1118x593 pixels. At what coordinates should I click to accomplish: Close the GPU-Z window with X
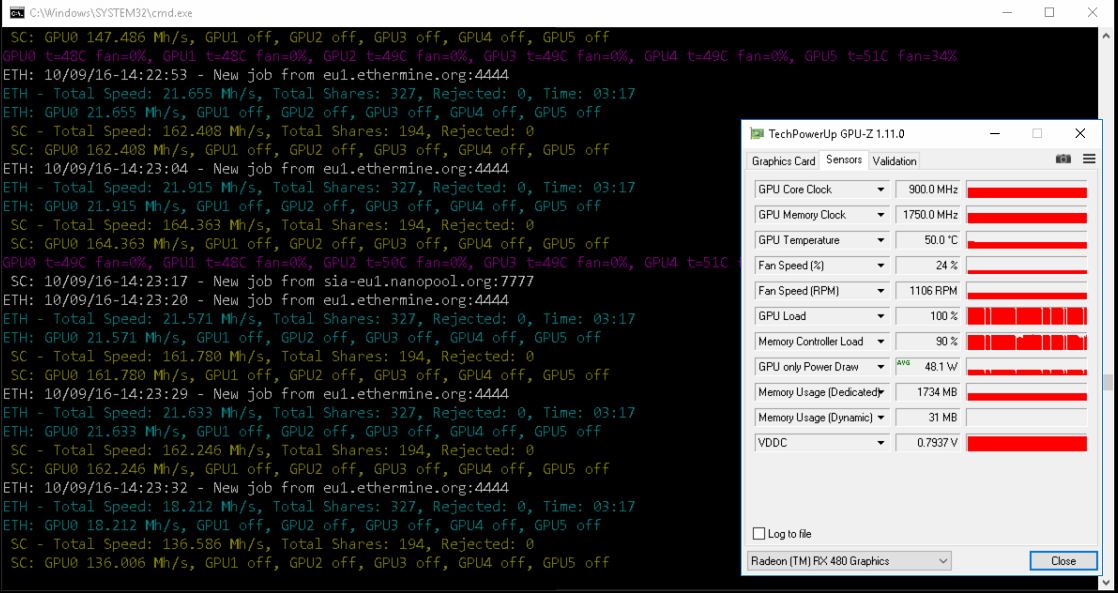[1080, 133]
